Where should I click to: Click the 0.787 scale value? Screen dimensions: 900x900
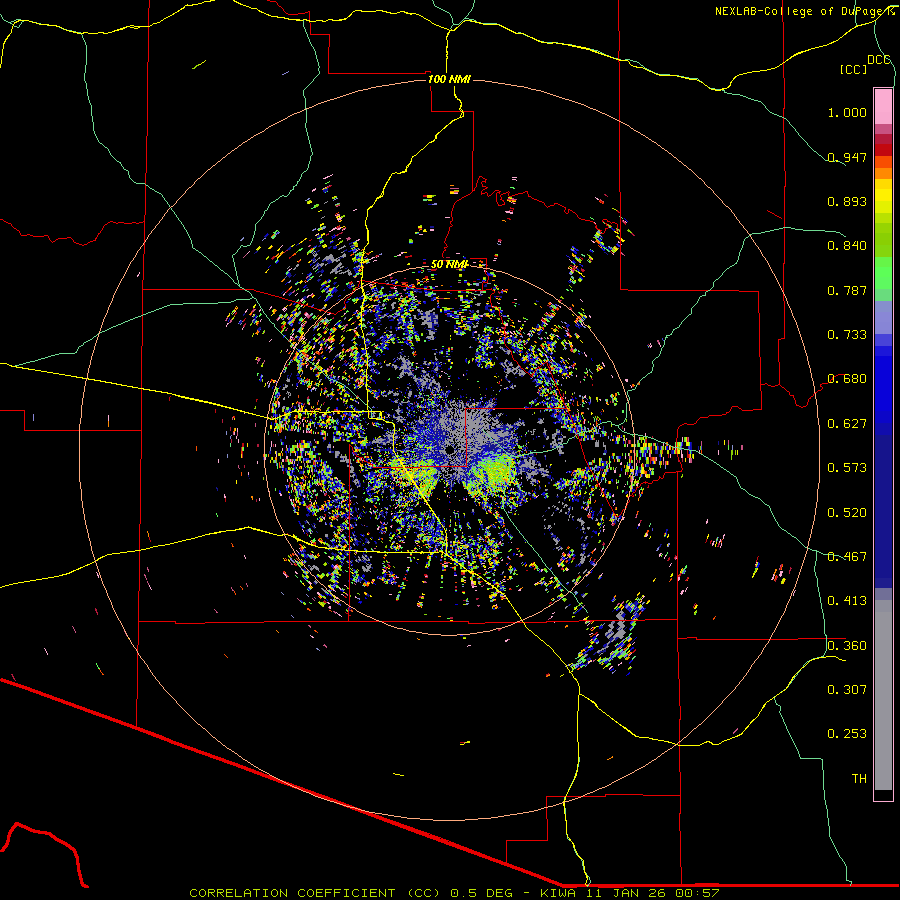[x=847, y=290]
